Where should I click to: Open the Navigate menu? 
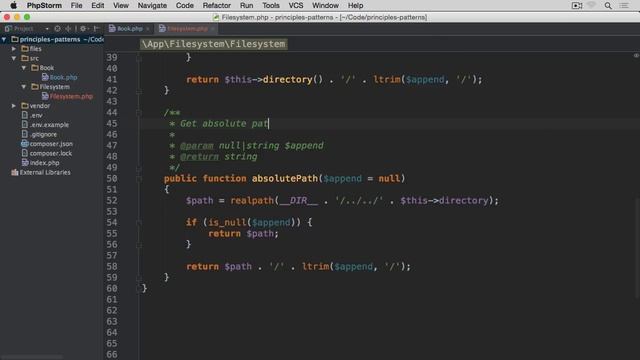[152, 5]
